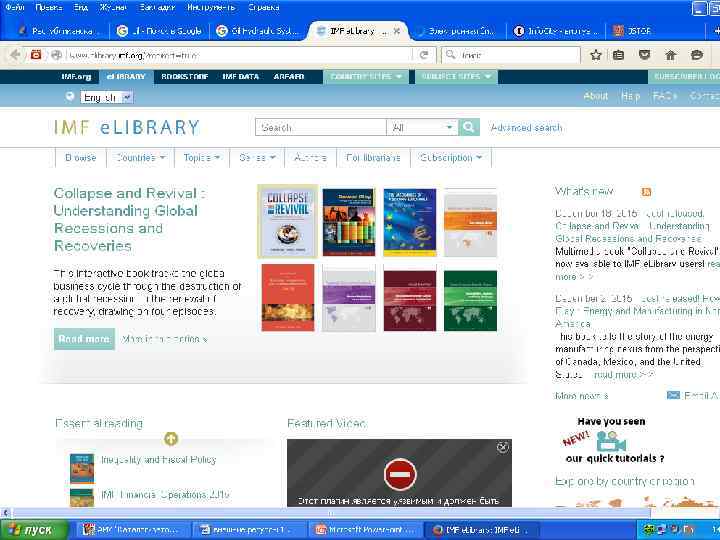720x540 pixels.
Task: Click the red icon left of the address bar
Action: 36,55
